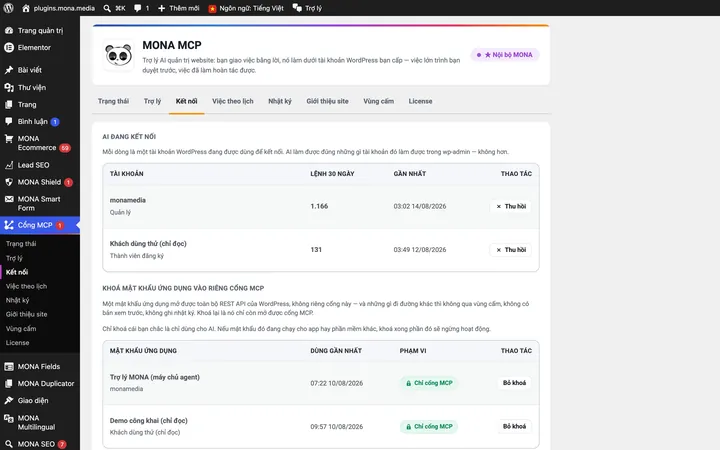Unlock Demo công khai (chỉ đọc) password
This screenshot has height=450, width=720.
514,426
